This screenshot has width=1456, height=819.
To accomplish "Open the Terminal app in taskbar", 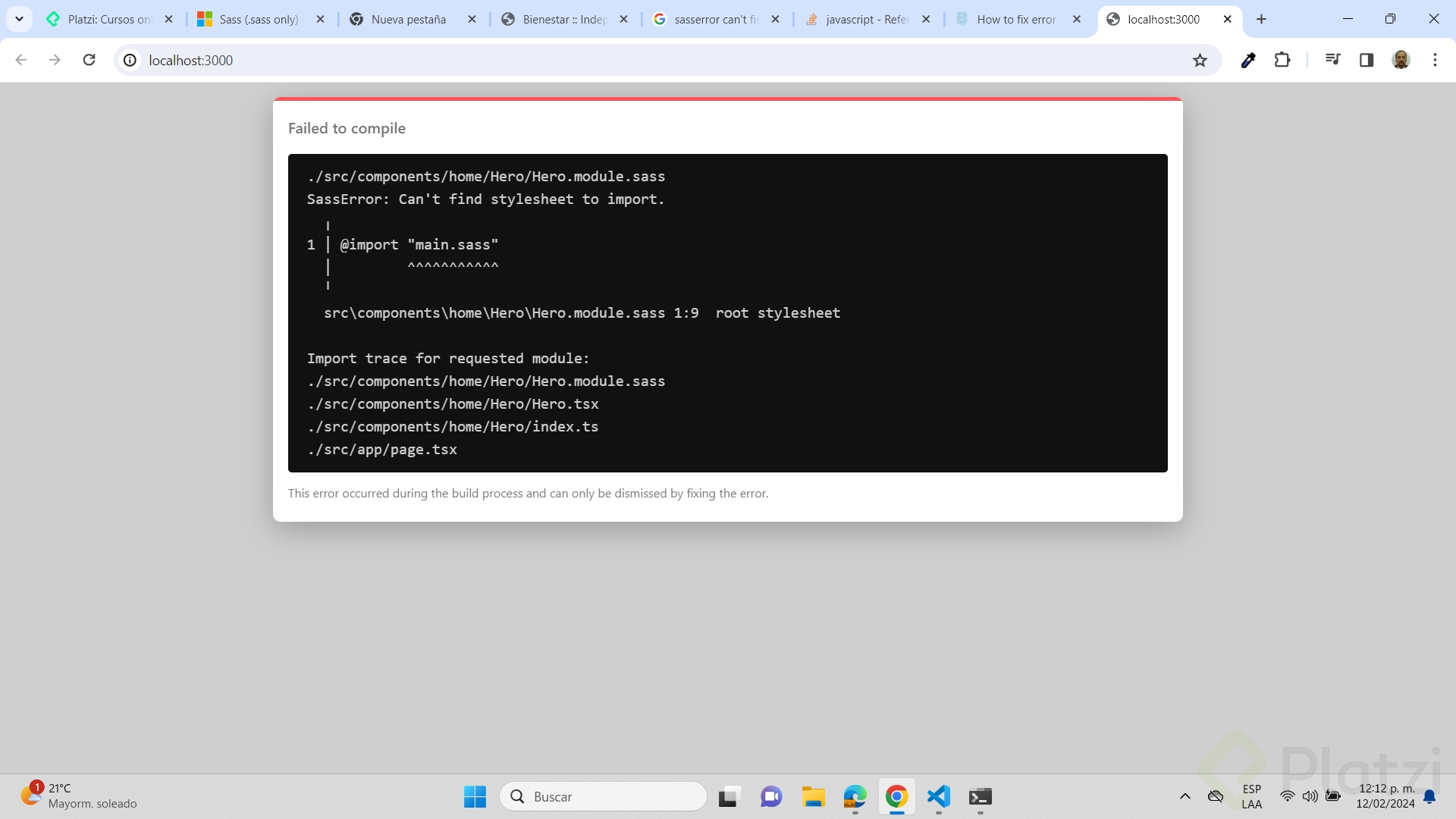I will coord(980,796).
